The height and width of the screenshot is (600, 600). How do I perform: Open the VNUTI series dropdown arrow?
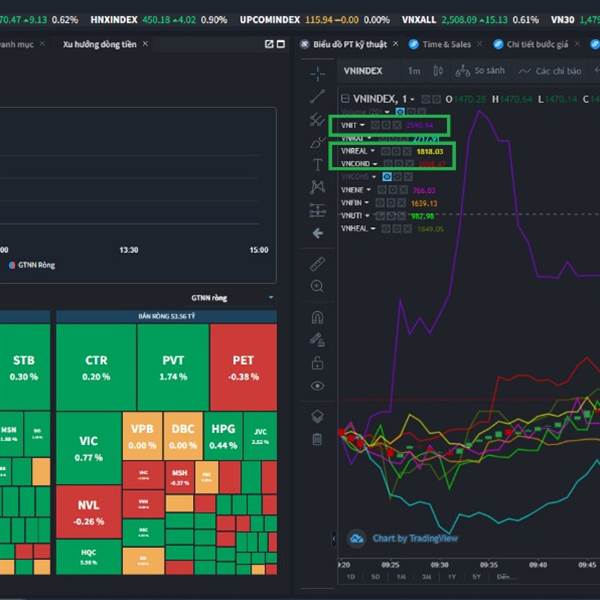tap(367, 216)
